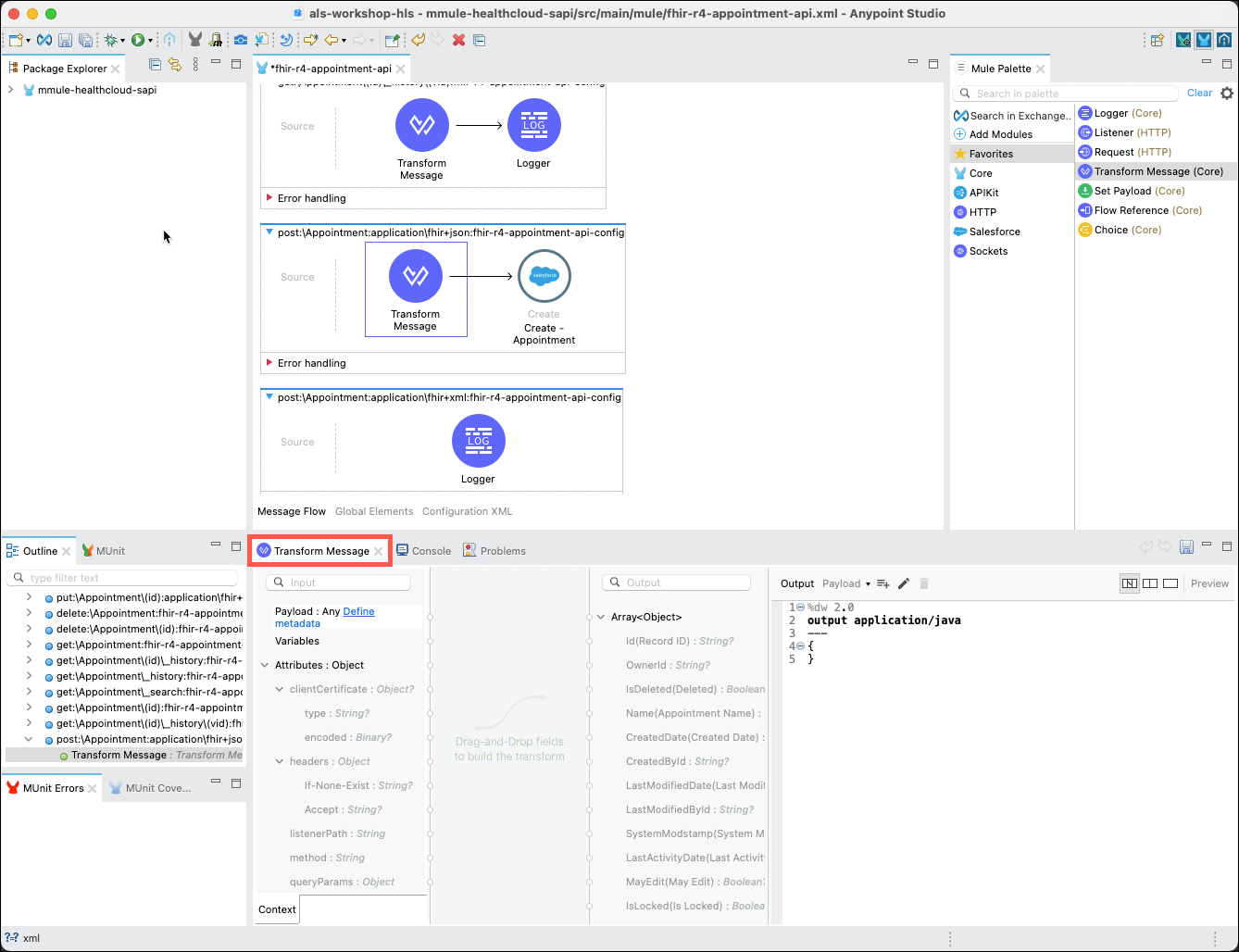Image resolution: width=1239 pixels, height=952 pixels.
Task: Click the Input search field in Transform Message
Action: (x=338, y=582)
